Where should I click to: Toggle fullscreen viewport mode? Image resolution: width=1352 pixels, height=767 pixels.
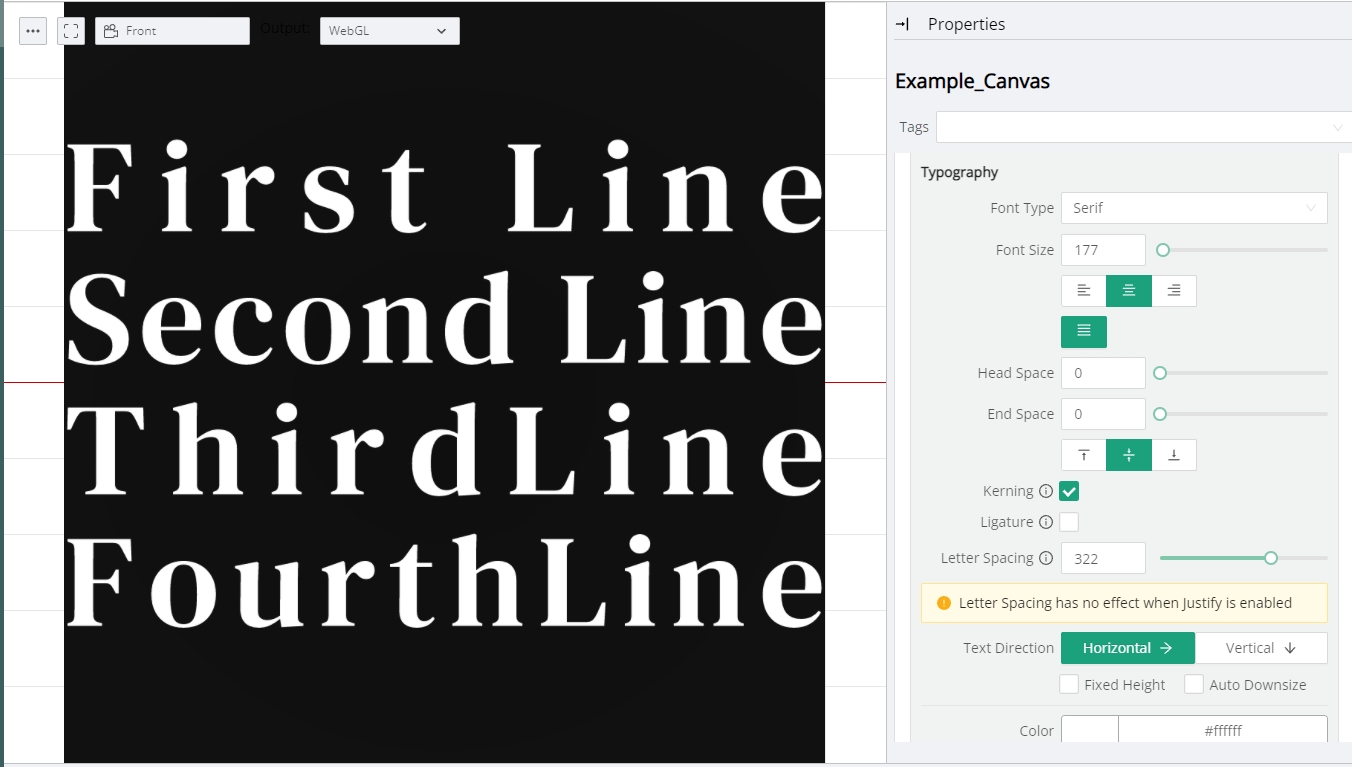point(71,31)
